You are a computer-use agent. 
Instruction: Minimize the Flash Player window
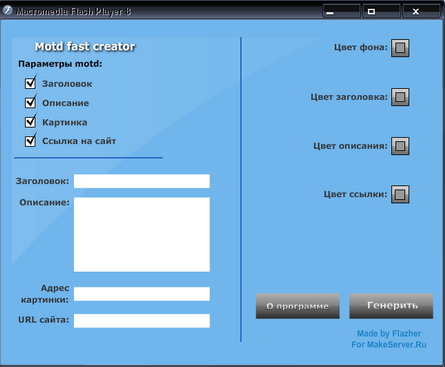coord(341,11)
